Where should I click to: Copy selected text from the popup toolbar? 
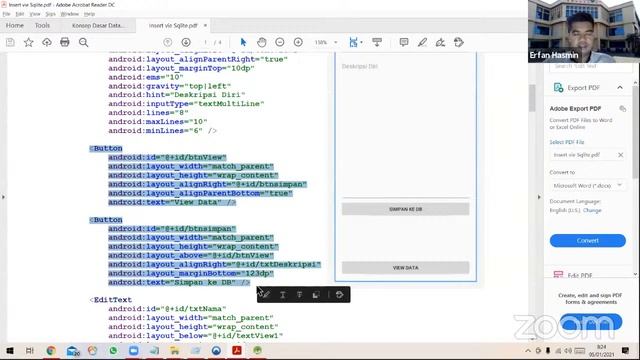pyautogui.click(x=316, y=294)
